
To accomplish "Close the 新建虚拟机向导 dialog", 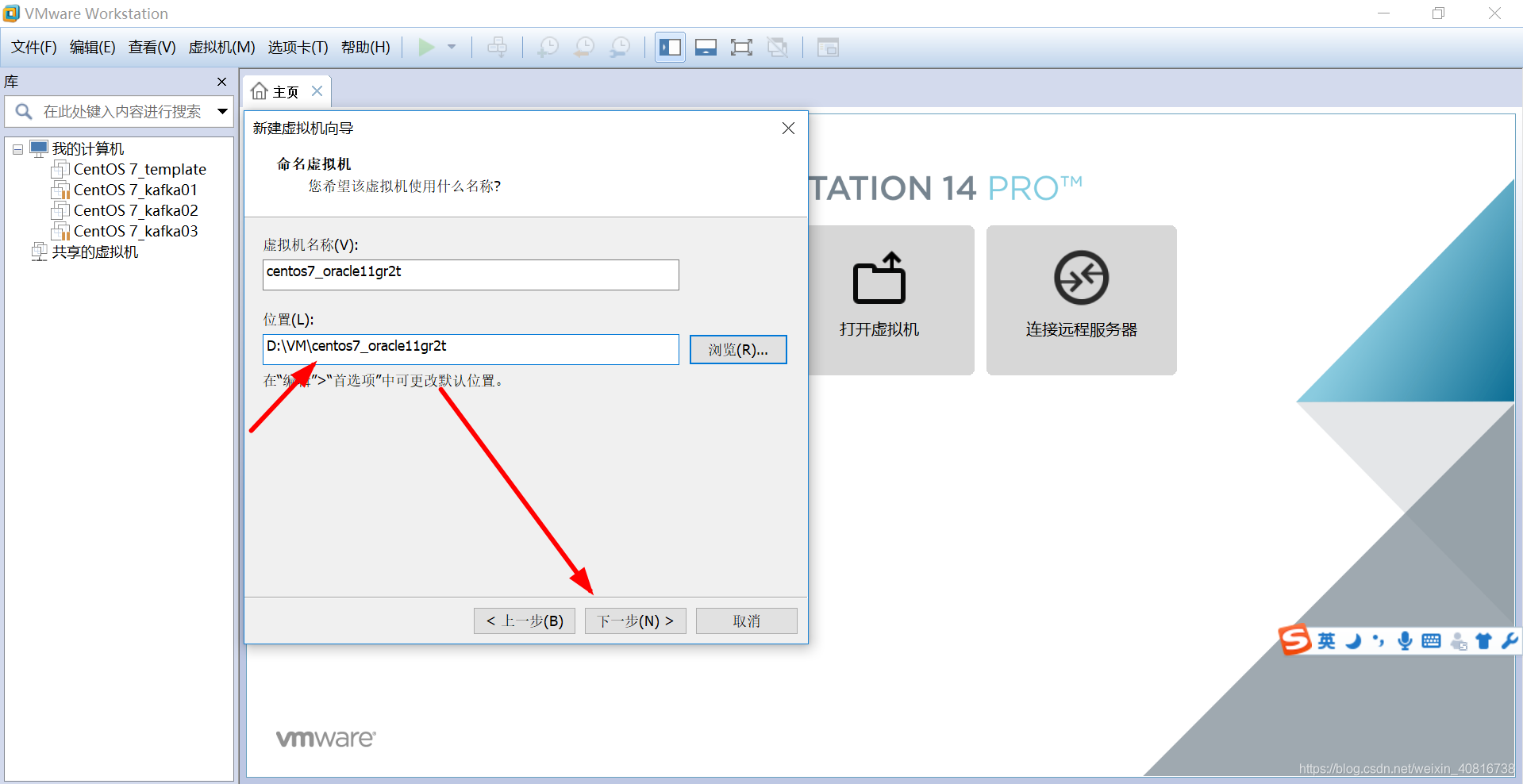I will (788, 129).
